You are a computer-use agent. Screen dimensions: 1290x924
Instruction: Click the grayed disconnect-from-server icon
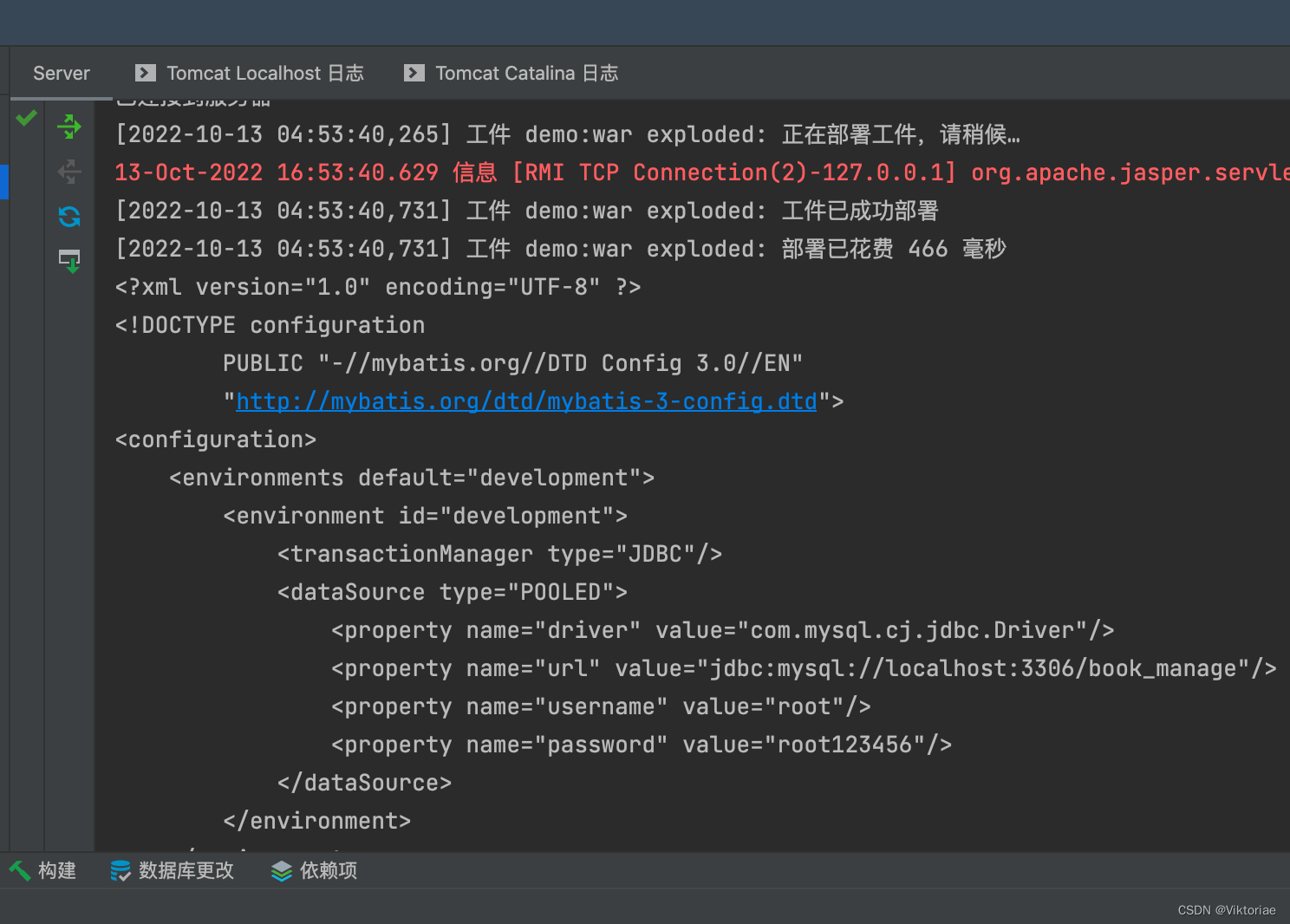68,172
